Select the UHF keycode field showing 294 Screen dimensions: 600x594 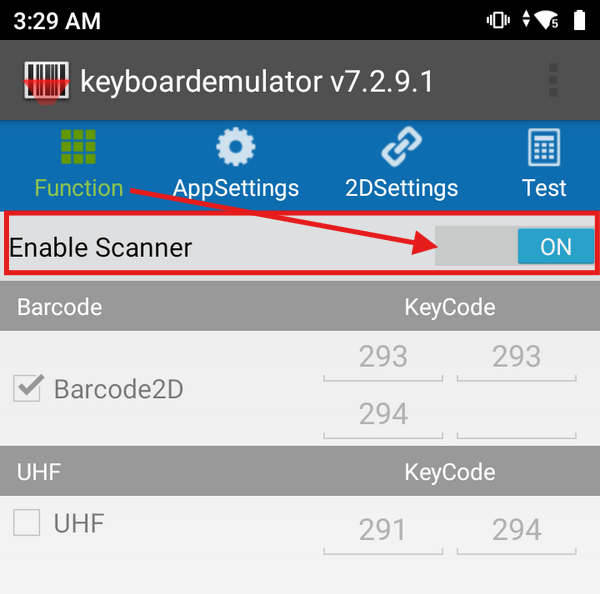pyautogui.click(x=517, y=529)
